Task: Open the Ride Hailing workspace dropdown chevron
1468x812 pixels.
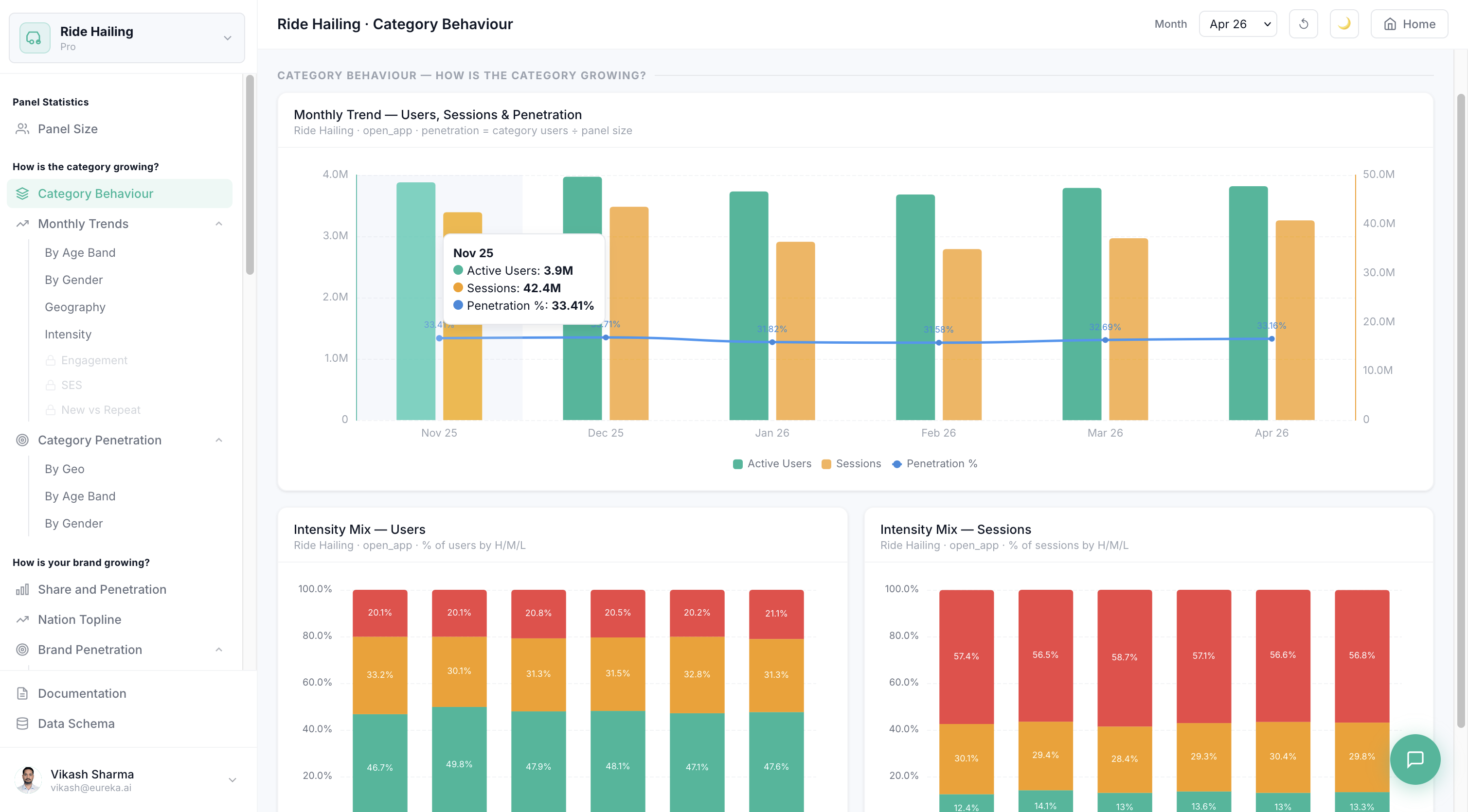Action: tap(227, 37)
